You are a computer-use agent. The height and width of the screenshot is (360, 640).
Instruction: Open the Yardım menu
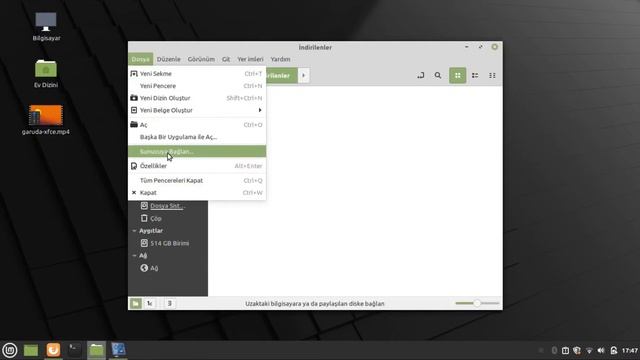(x=280, y=59)
